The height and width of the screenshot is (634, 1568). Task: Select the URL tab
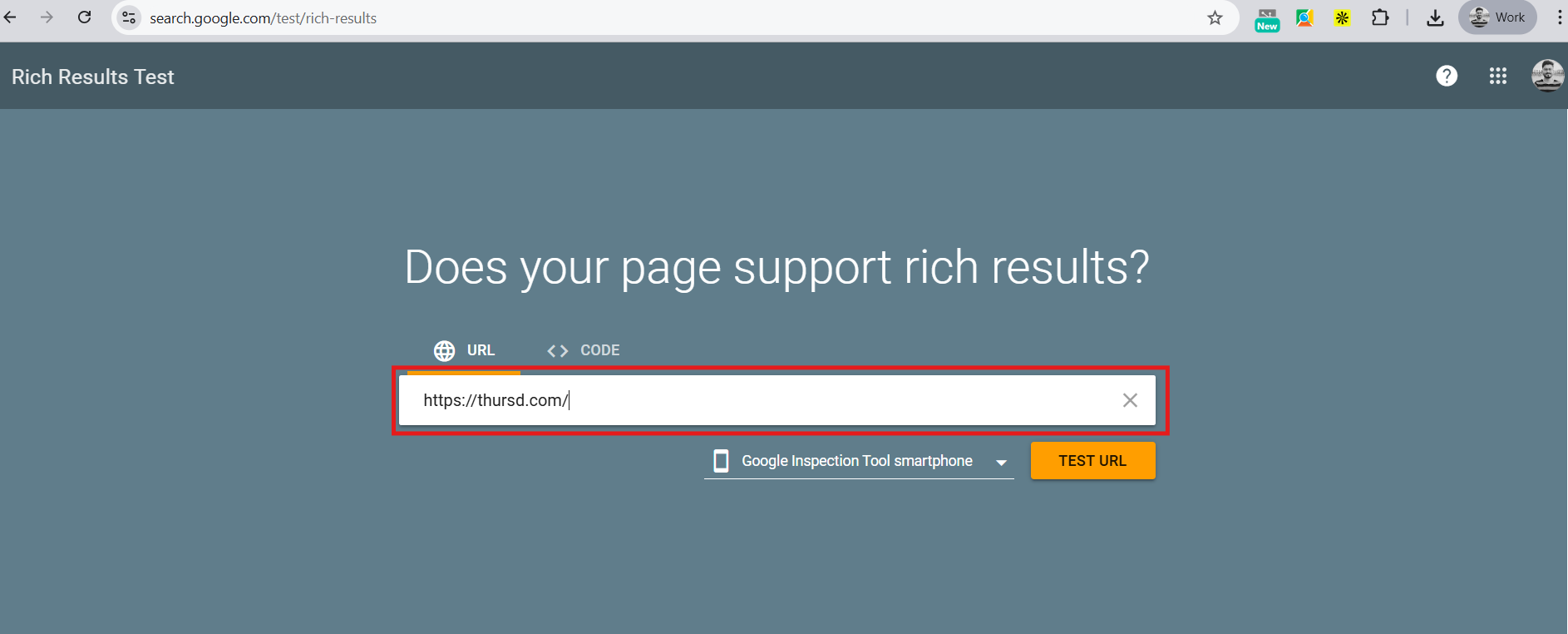[x=481, y=350]
